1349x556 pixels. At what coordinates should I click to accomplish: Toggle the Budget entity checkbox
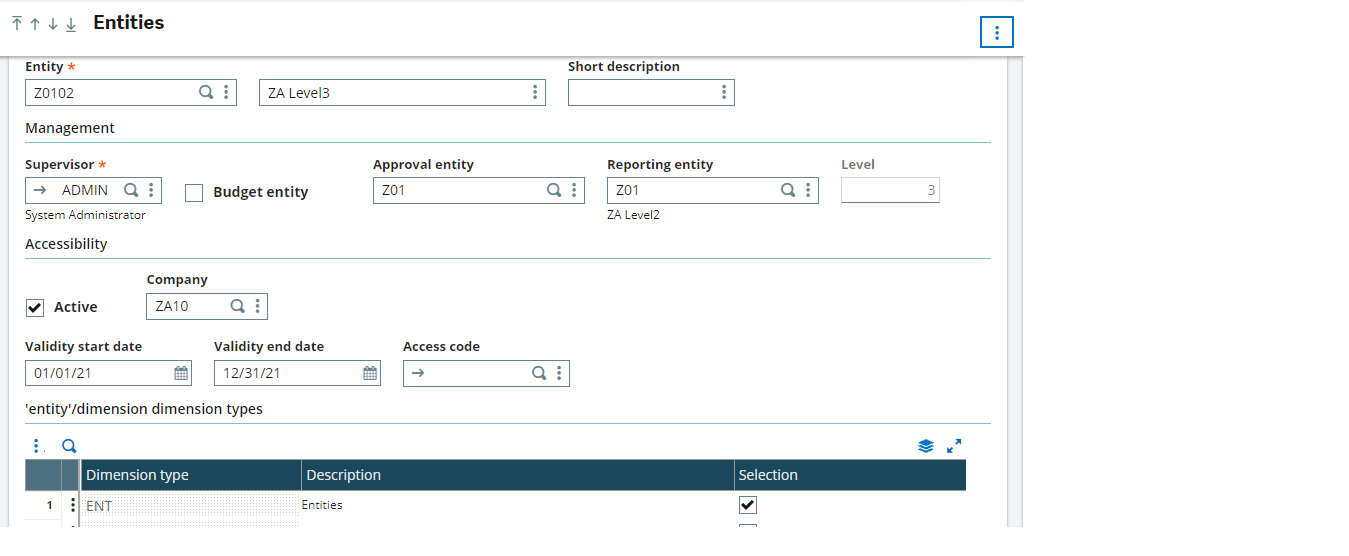pos(195,193)
